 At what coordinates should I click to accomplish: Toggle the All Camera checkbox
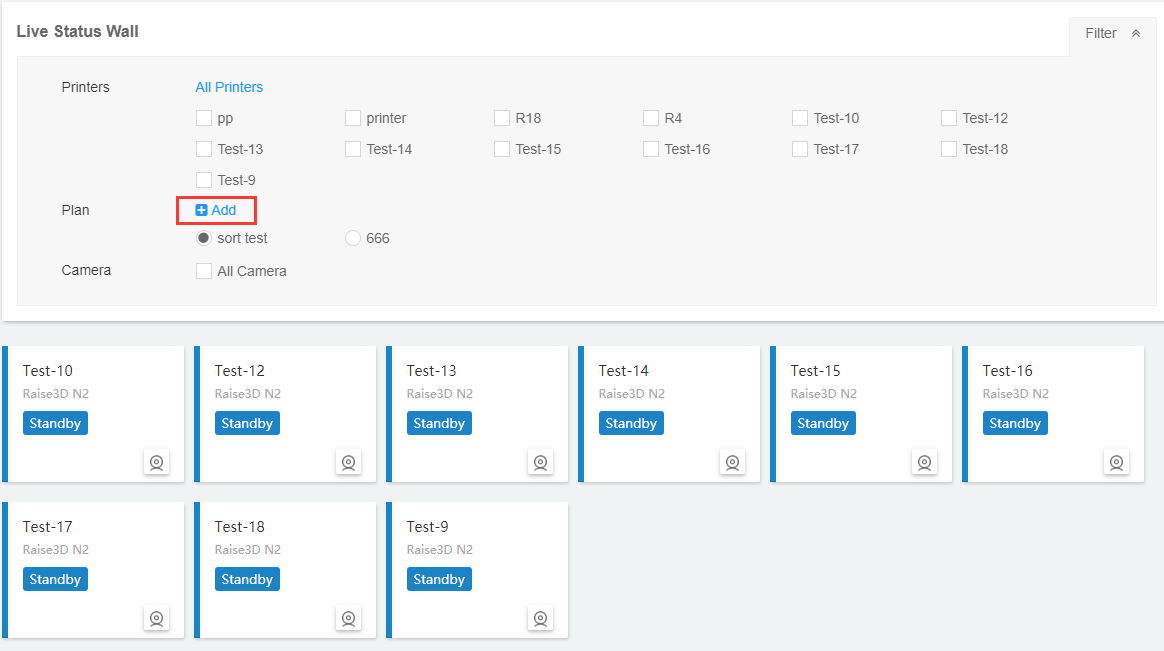tap(204, 271)
